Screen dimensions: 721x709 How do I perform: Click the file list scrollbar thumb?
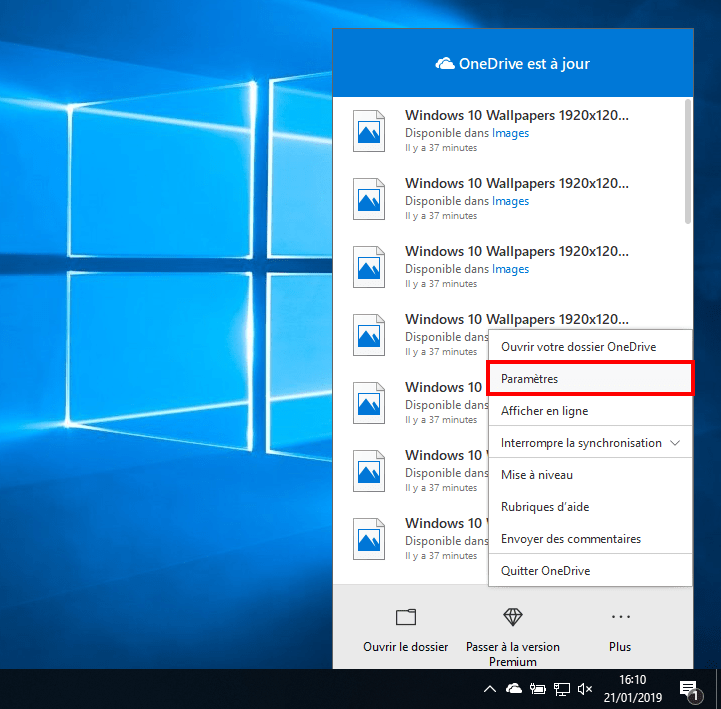pyautogui.click(x=688, y=161)
